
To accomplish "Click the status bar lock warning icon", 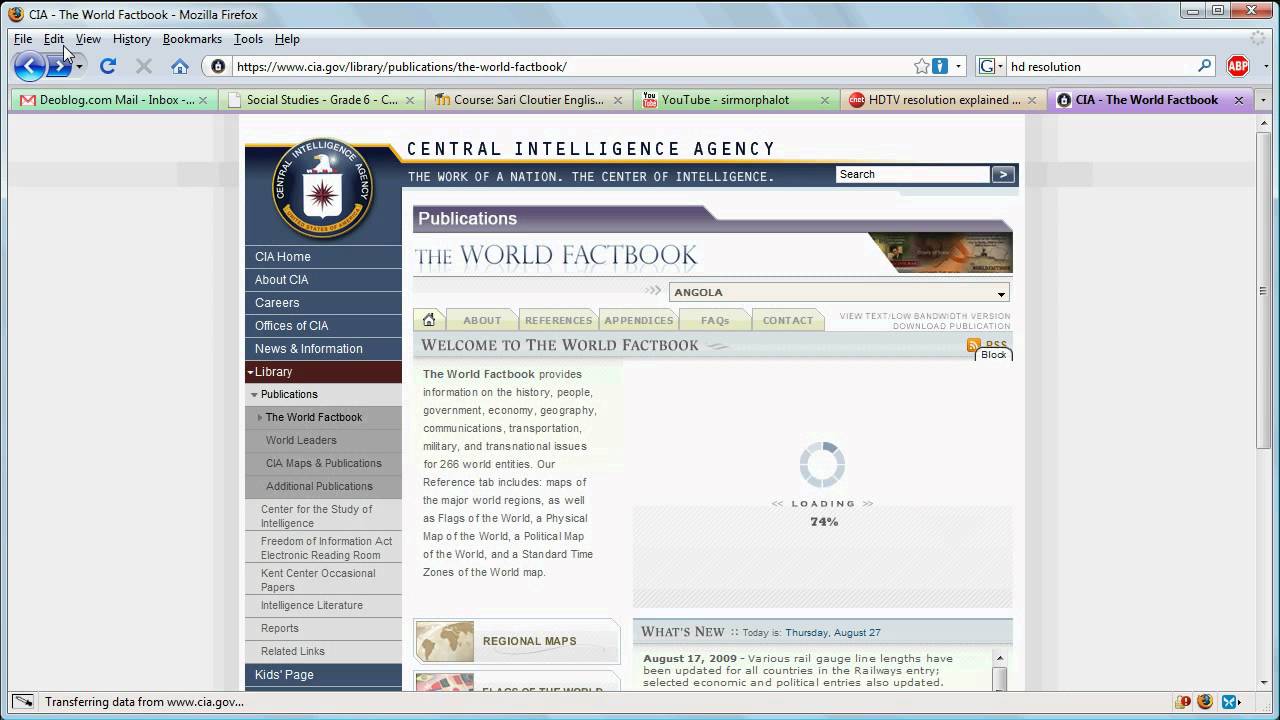I will click(1183, 702).
